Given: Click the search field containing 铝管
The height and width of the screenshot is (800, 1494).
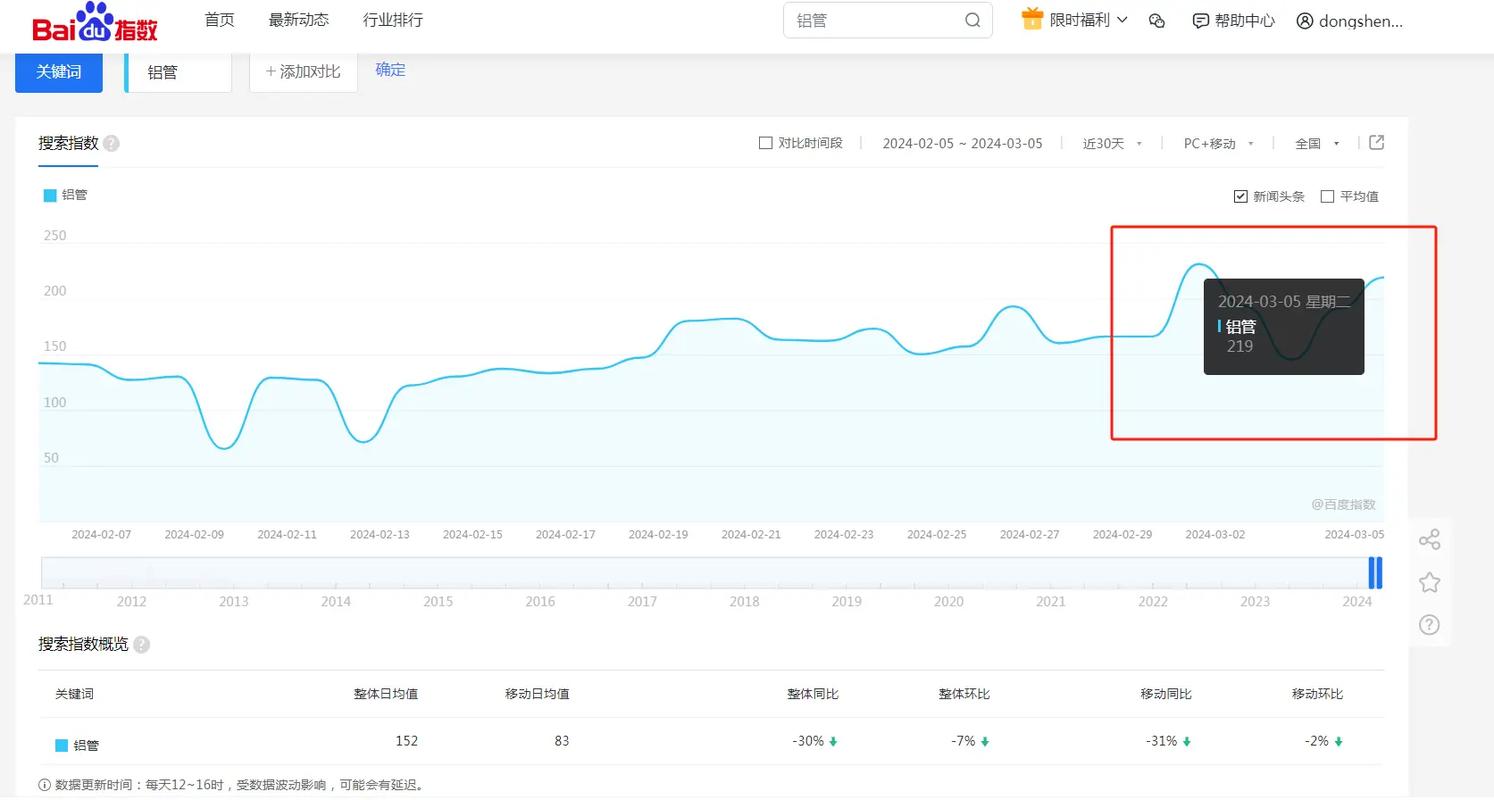Looking at the screenshot, I should (887, 20).
